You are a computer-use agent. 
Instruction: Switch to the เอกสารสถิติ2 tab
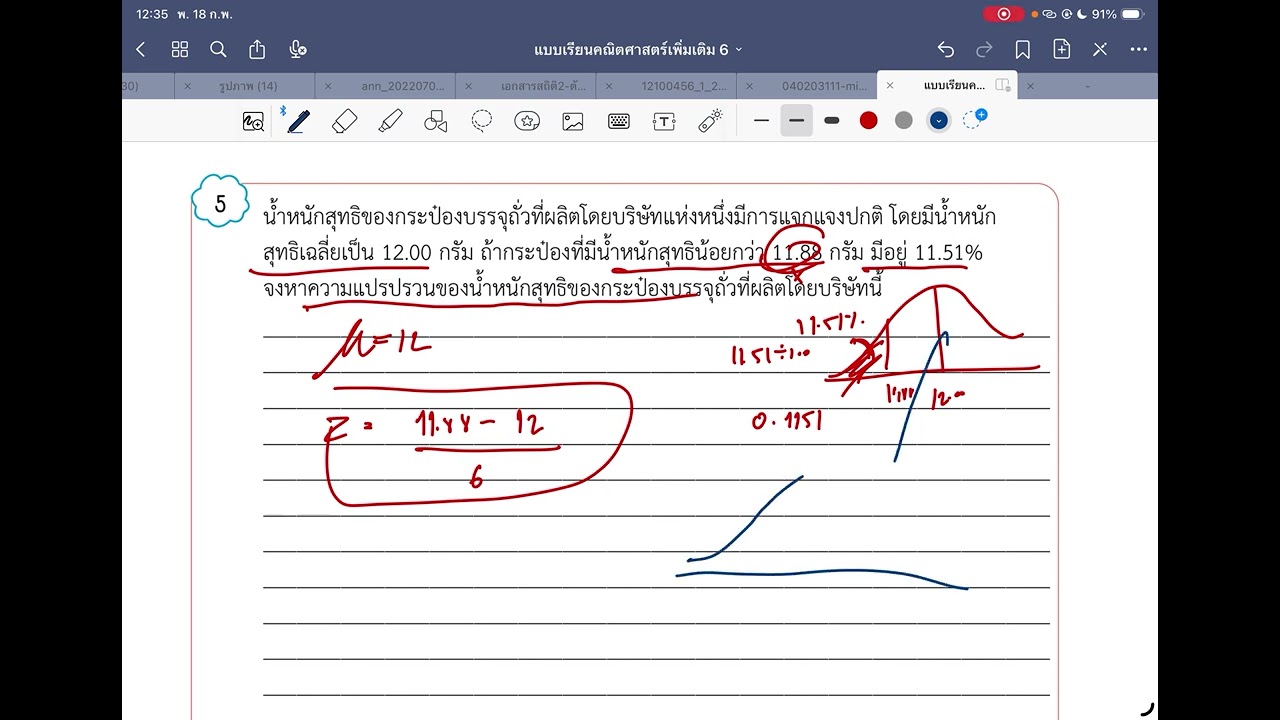click(541, 86)
